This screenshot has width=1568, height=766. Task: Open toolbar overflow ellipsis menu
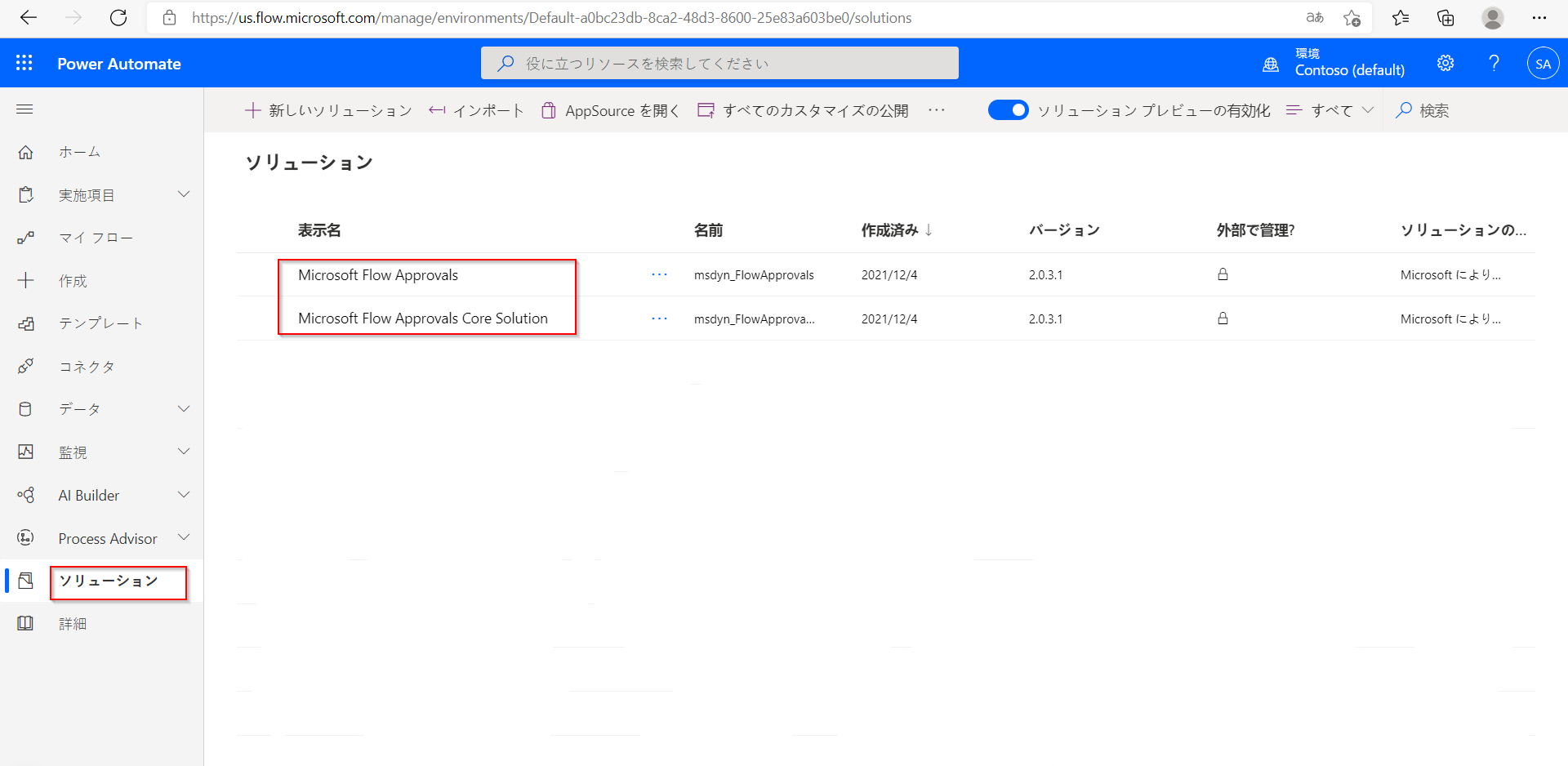[x=937, y=110]
